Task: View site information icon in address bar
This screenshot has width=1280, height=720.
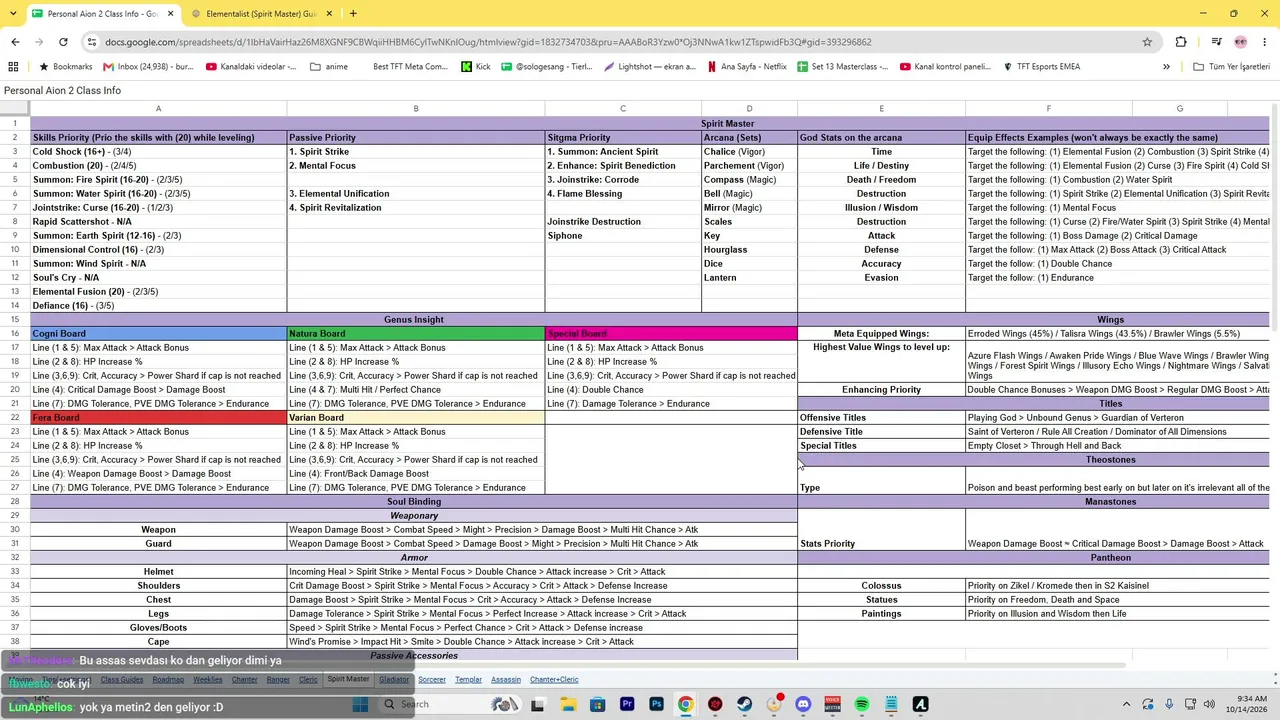Action: pos(92,42)
